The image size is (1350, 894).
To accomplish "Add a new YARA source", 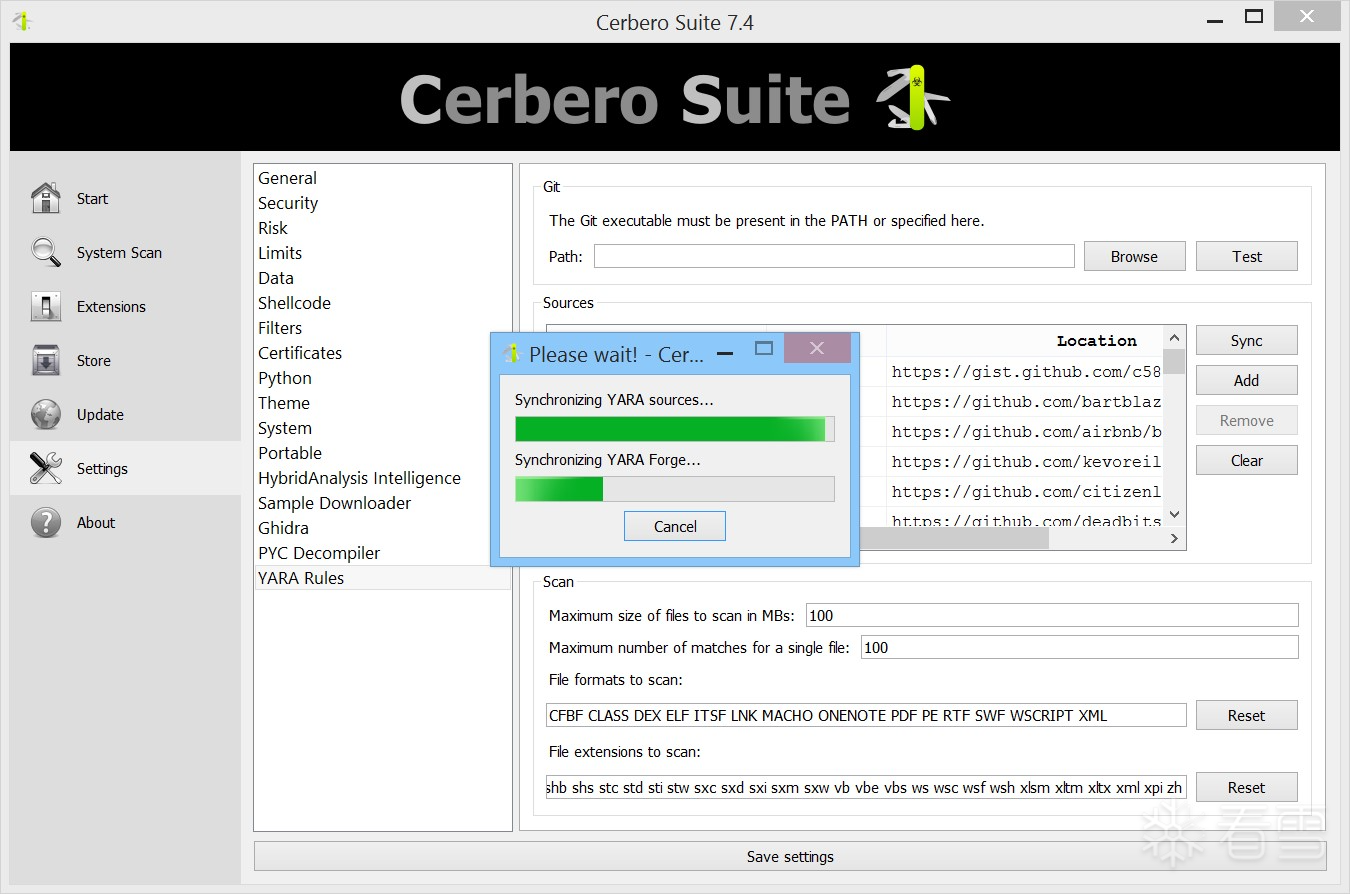I will click(x=1247, y=380).
